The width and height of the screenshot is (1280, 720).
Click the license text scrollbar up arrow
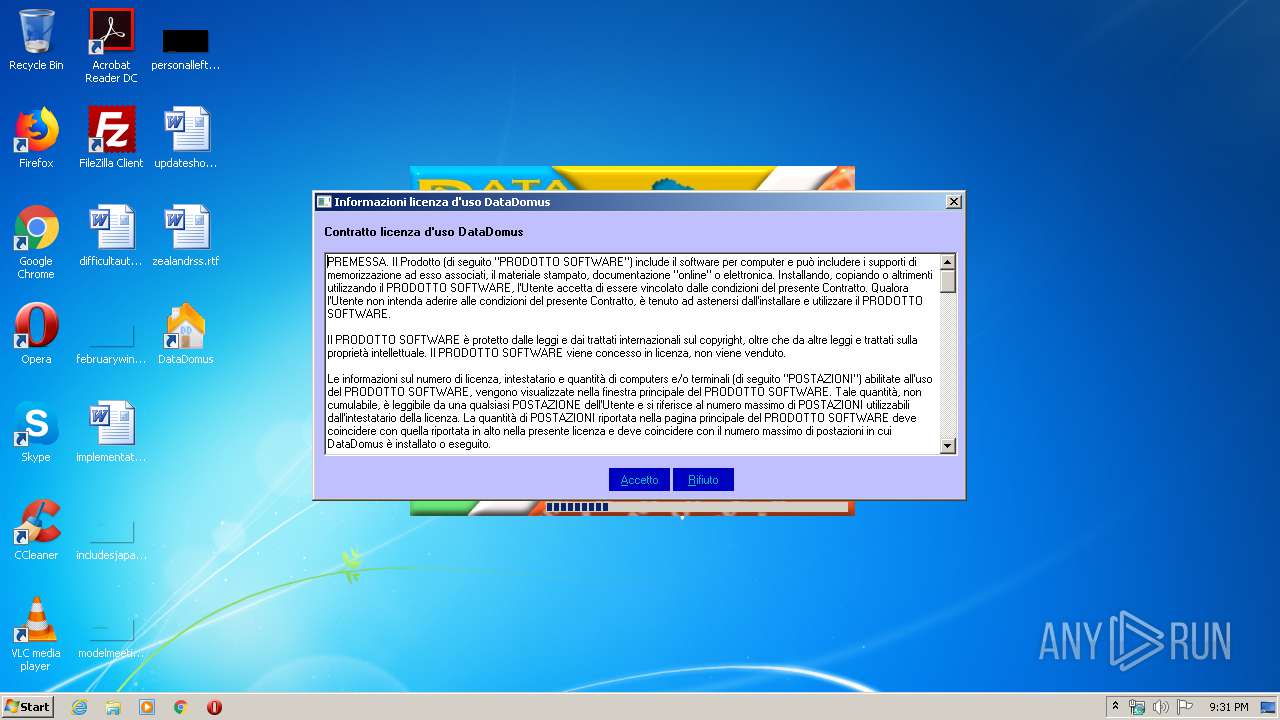pyautogui.click(x=948, y=262)
